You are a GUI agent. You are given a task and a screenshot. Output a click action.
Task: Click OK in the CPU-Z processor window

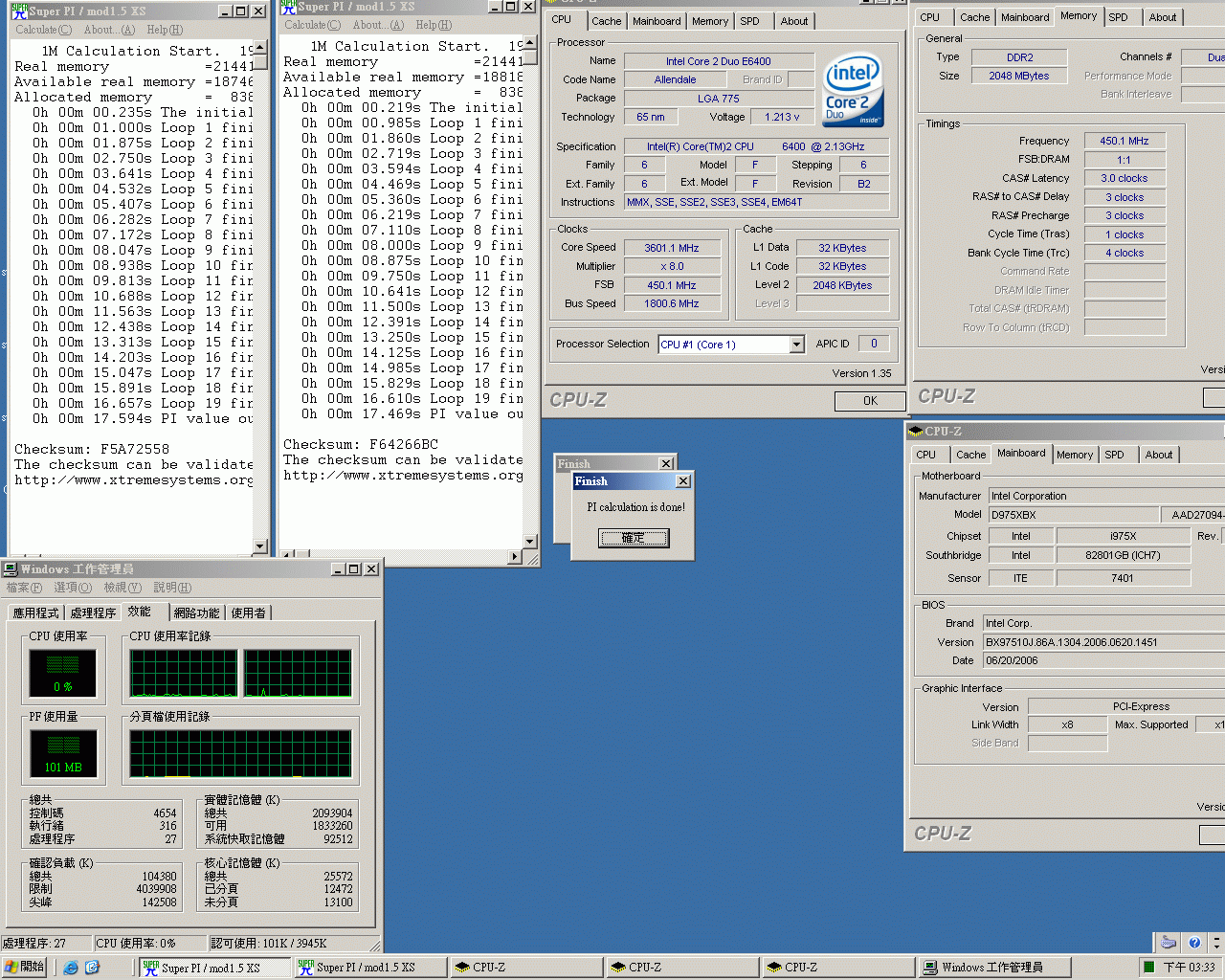coord(870,401)
